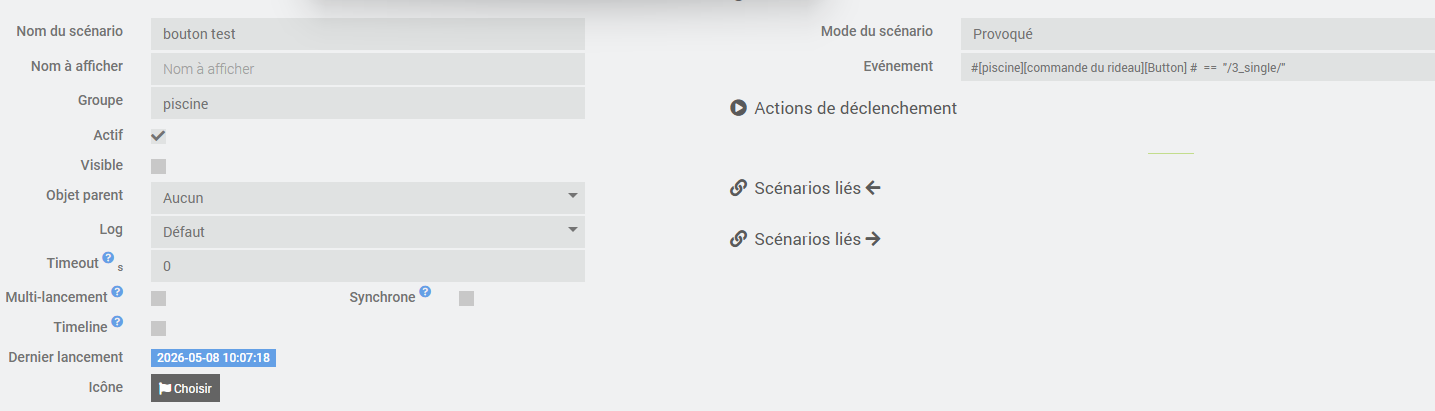Image resolution: width=1435 pixels, height=411 pixels.
Task: Focus the Nom à afficher field
Action: tap(368, 69)
